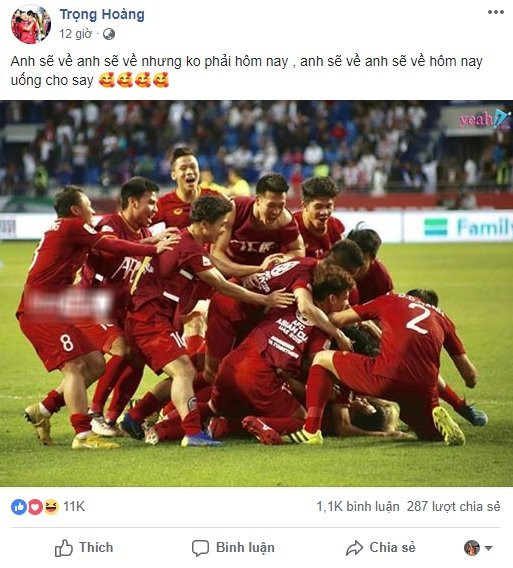Click the small avatar beside dropdown arrow
This screenshot has height=568, width=513.
[472, 548]
